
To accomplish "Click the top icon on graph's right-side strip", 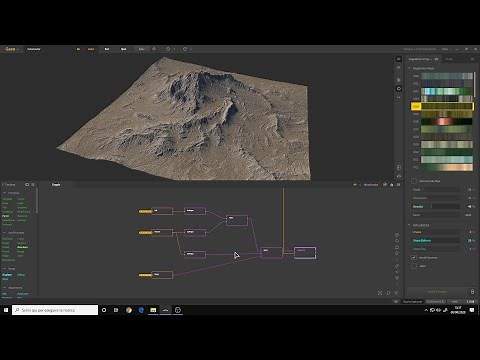I will coord(397,235).
